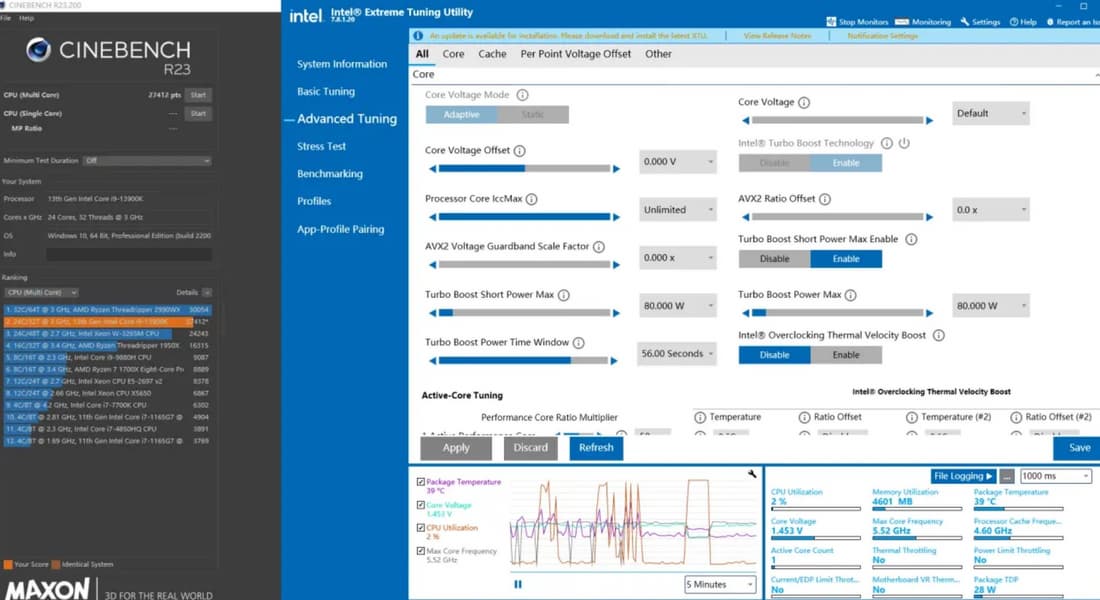Click the AVX2 Ratio Offset info icon
The image size is (1100, 600).
tap(825, 199)
